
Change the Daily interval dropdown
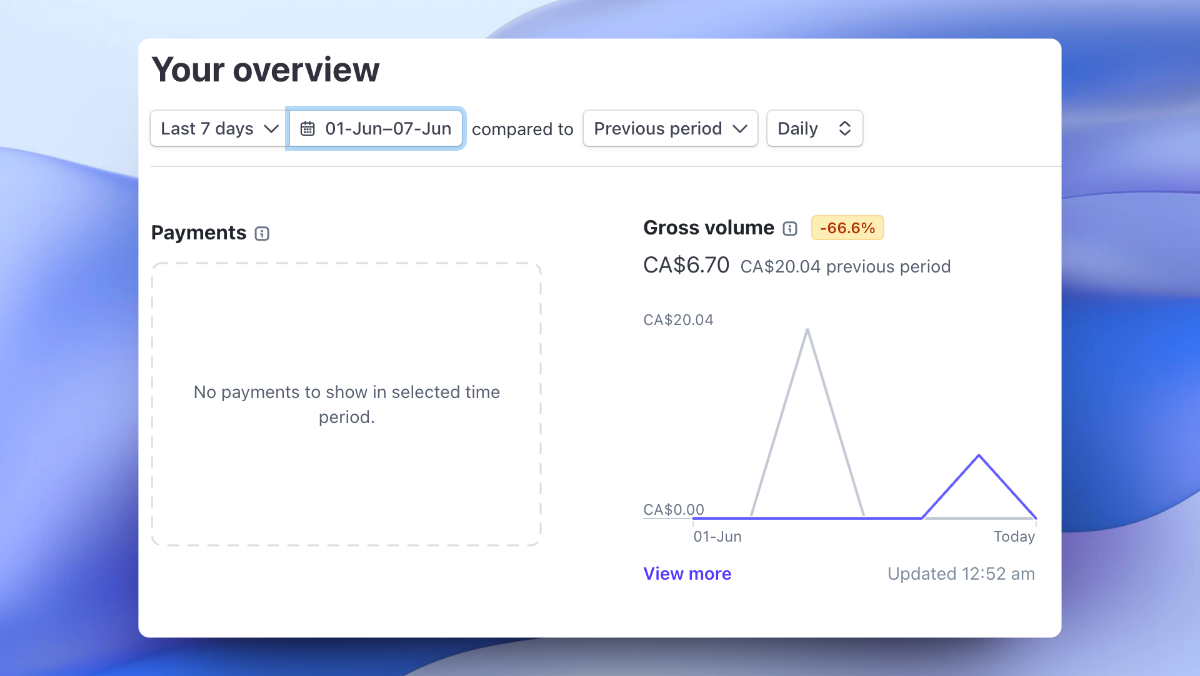(x=814, y=128)
